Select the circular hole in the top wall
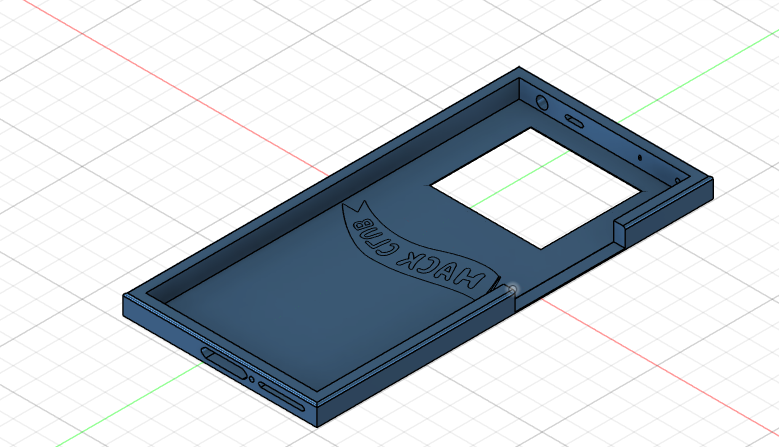The height and width of the screenshot is (447, 779). (x=542, y=103)
